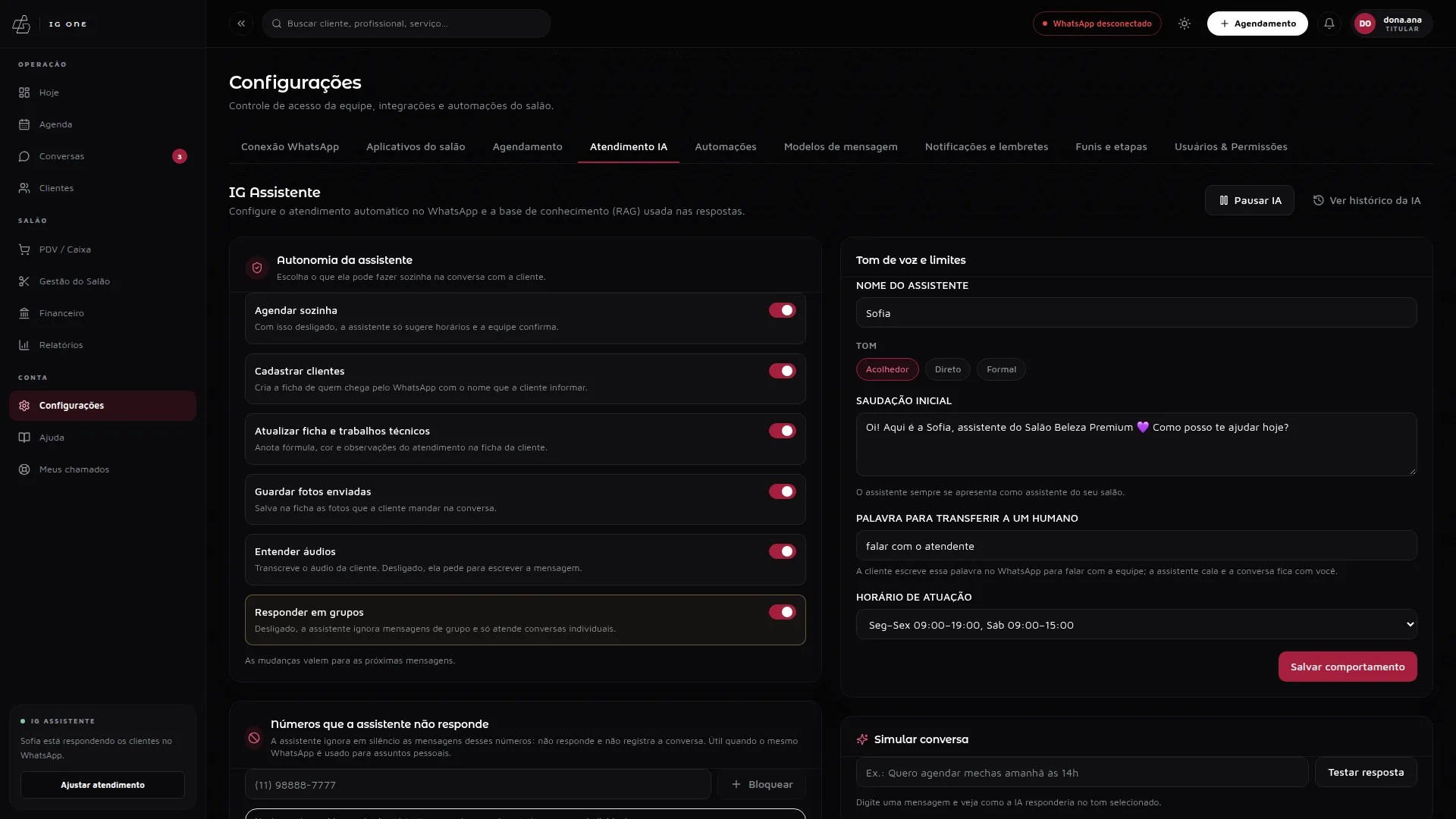Focus the Nome do assistente field
Screen dimensions: 1456x819
pyautogui.click(x=1136, y=312)
